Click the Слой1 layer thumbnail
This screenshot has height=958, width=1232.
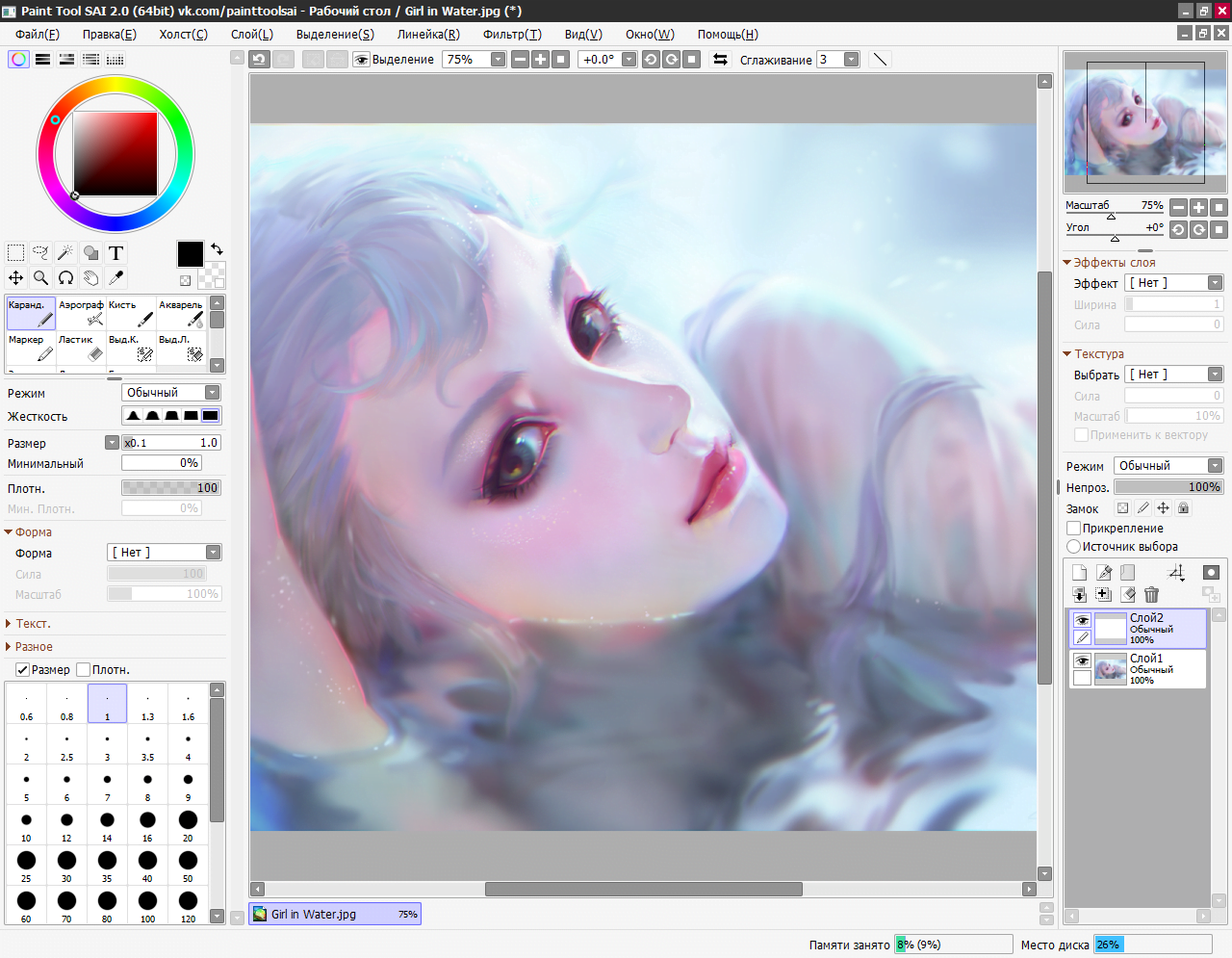[1109, 668]
